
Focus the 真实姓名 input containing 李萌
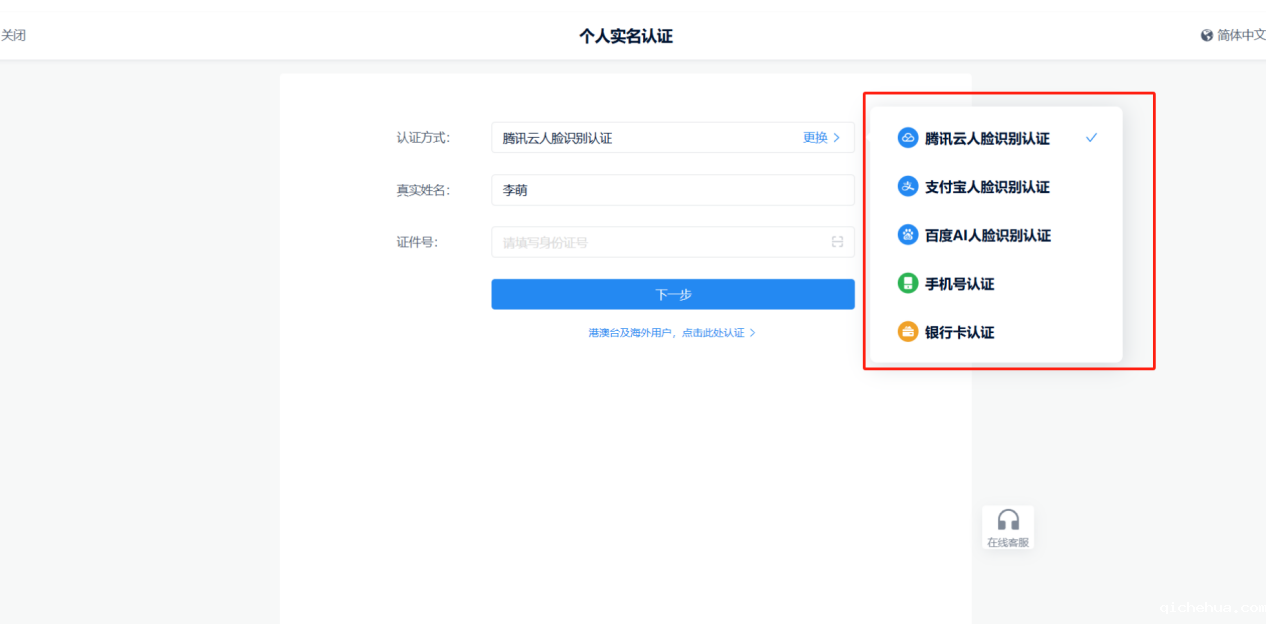point(673,190)
